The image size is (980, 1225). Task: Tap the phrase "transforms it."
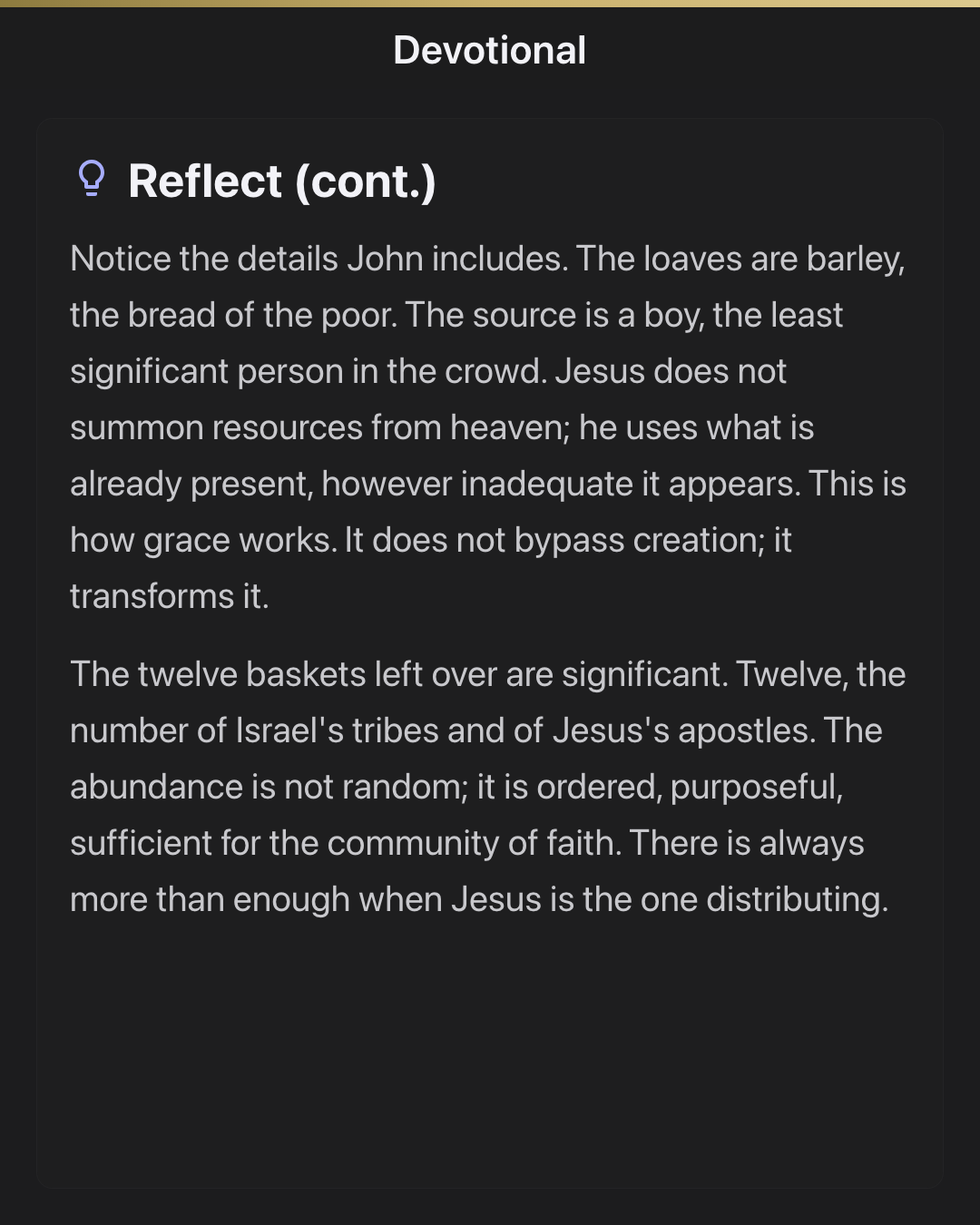point(170,596)
